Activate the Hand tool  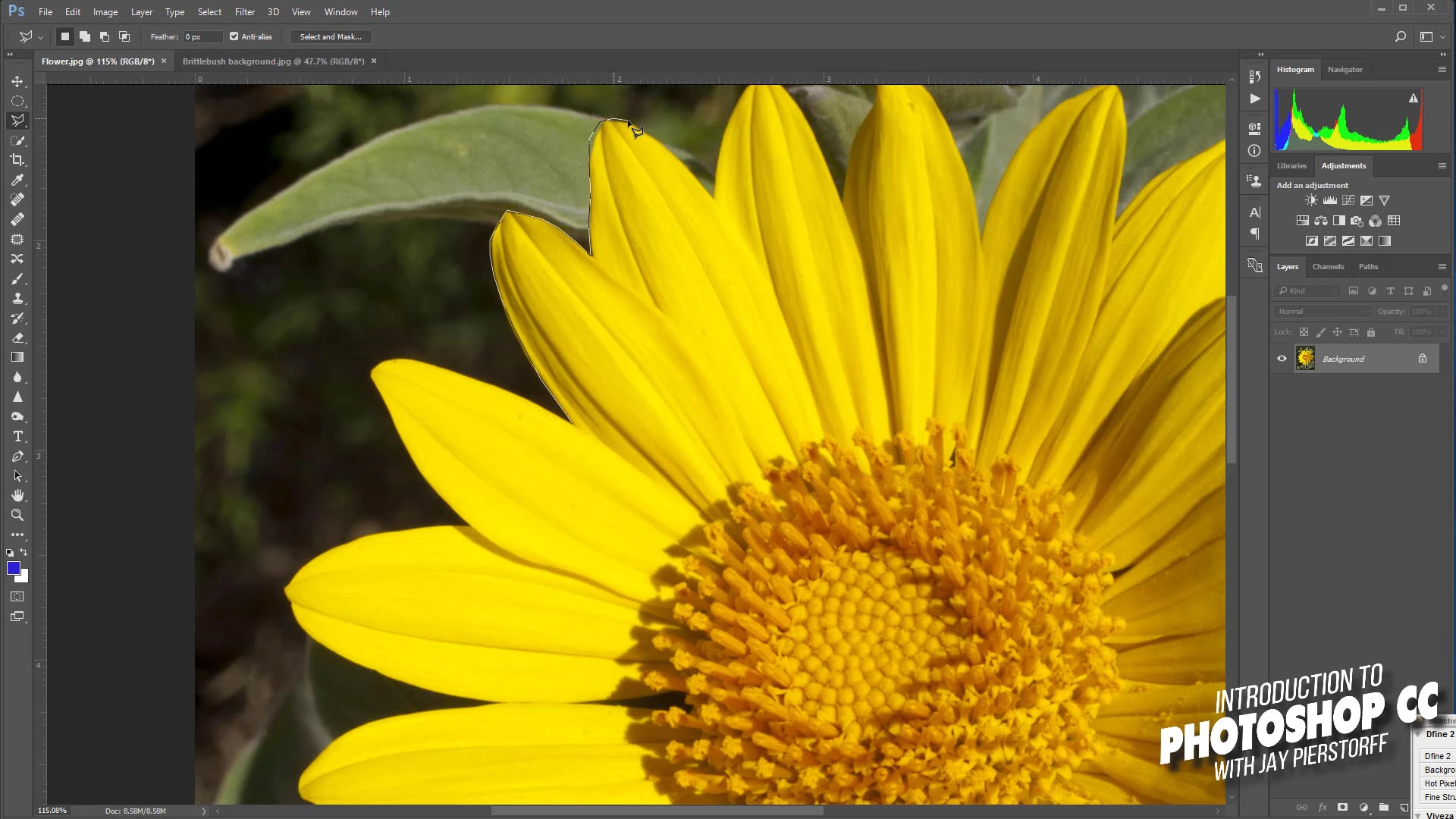point(17,495)
